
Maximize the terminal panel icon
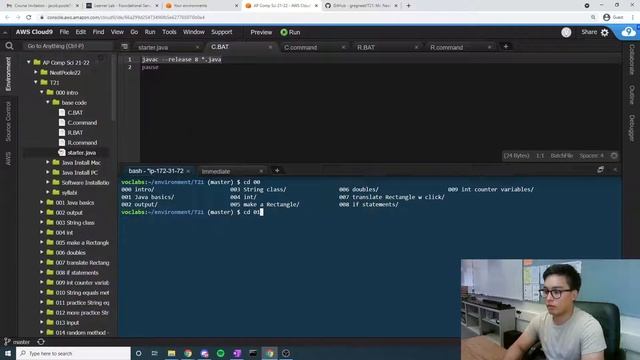[x=600, y=169]
